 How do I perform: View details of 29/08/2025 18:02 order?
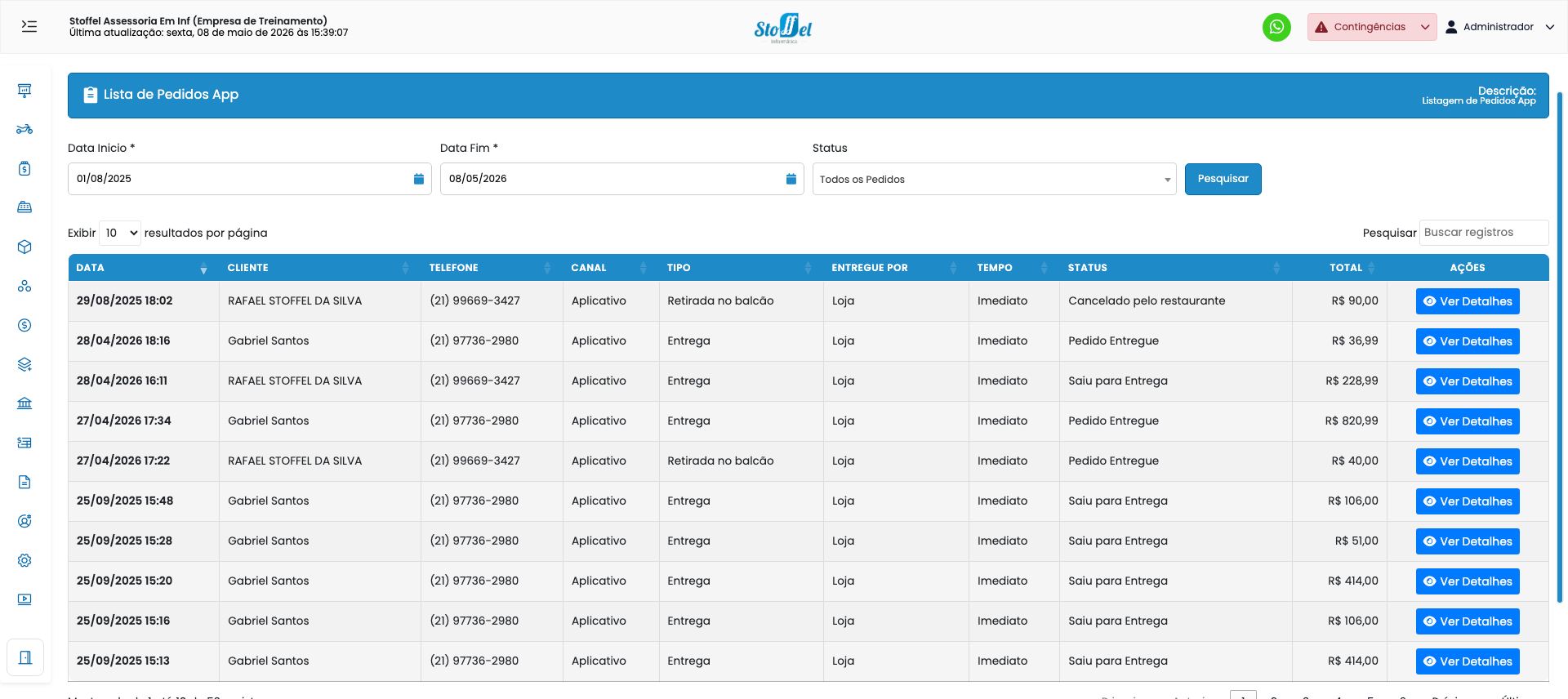[x=1468, y=301]
